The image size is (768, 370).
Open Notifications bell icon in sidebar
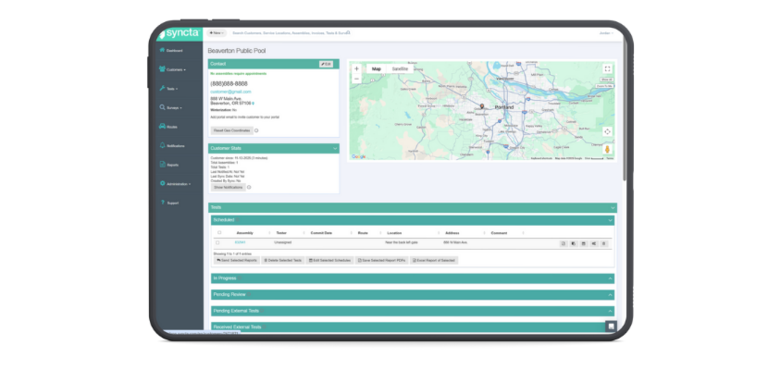pos(162,145)
